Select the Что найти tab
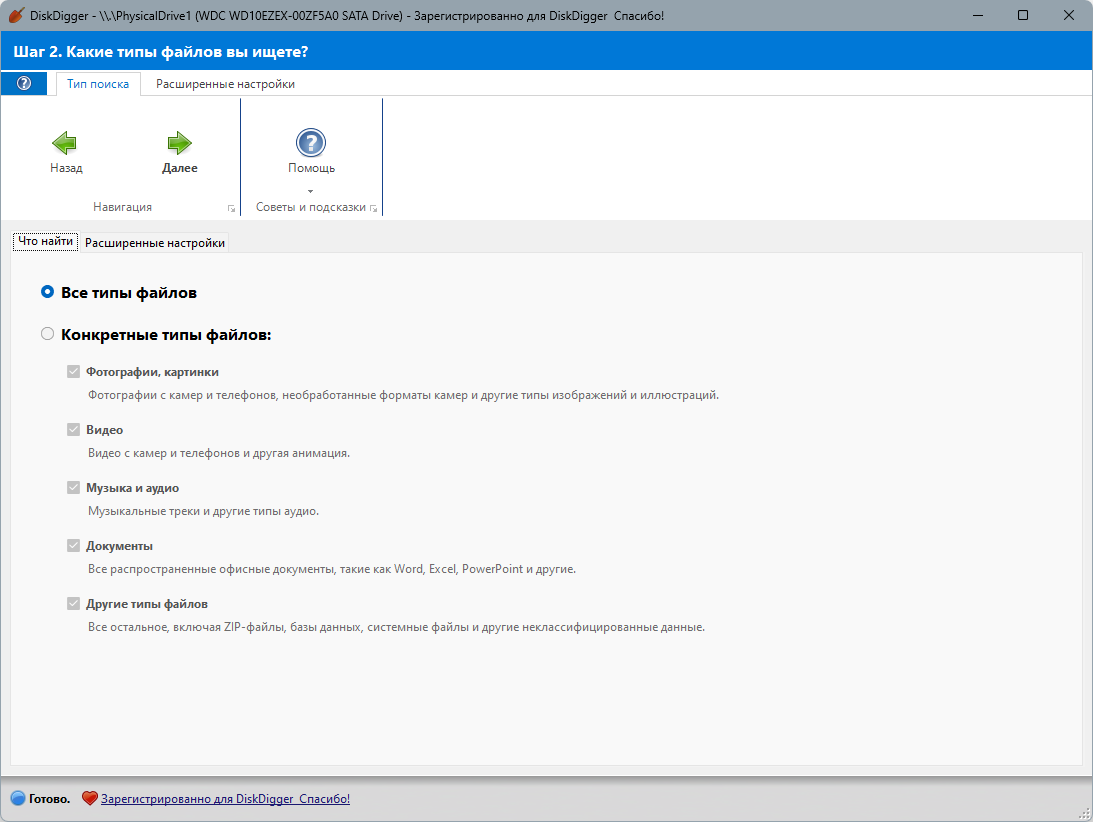Screen dimensions: 1093x822 (x=45, y=241)
